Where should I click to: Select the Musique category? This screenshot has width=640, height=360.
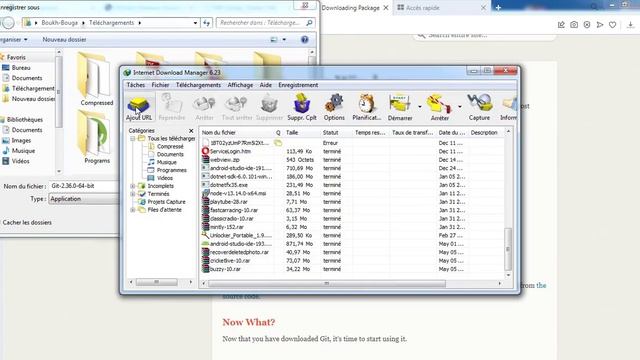click(167, 162)
